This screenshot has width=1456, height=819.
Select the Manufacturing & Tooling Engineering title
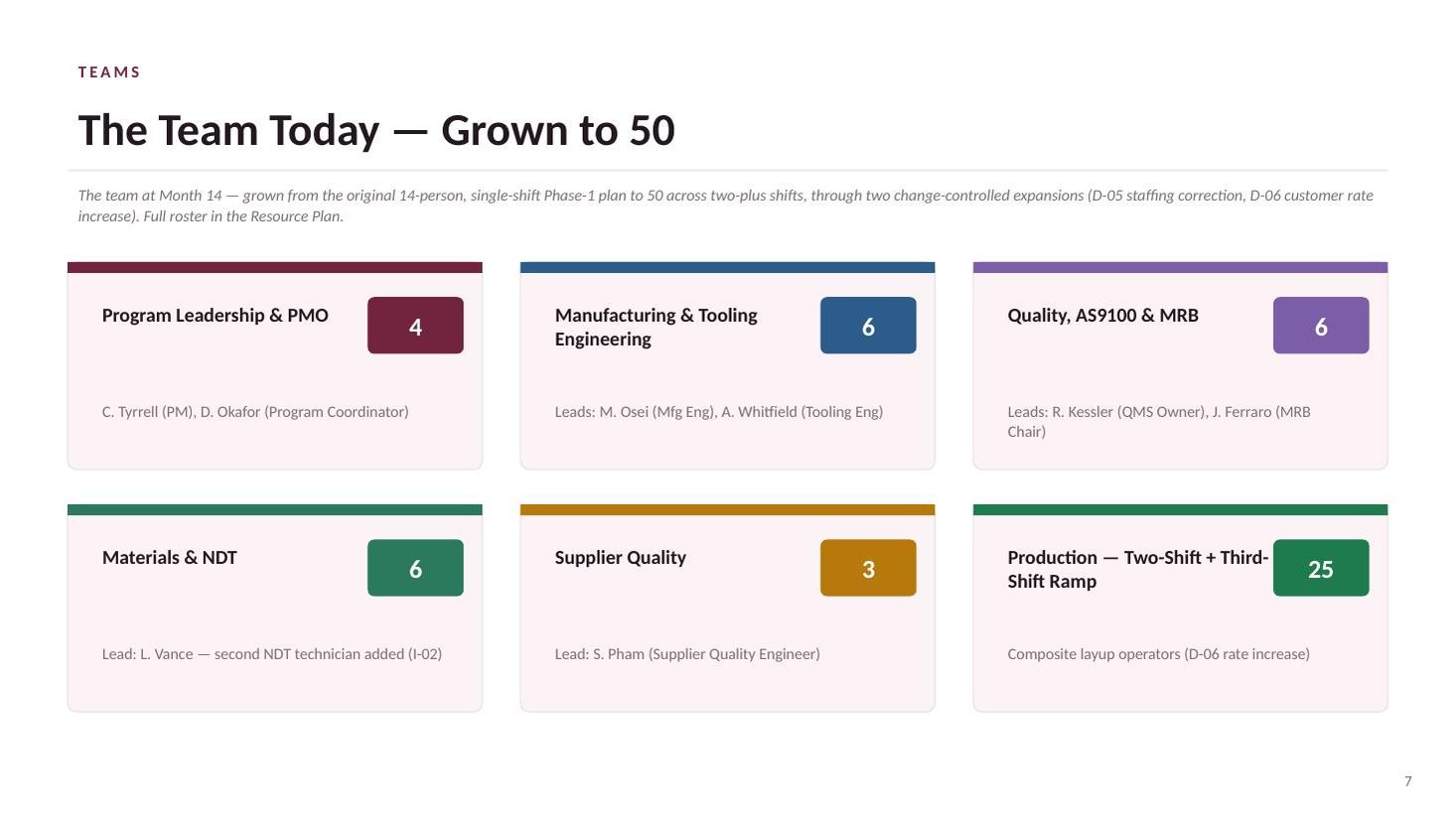tap(656, 327)
